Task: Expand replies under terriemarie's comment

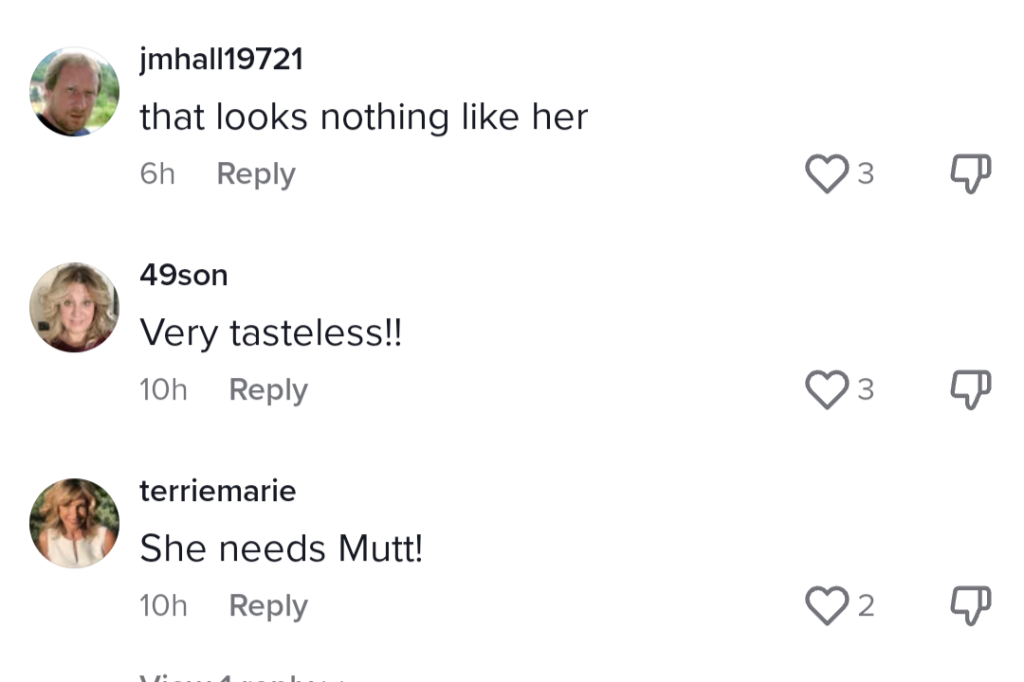Action: (242, 678)
